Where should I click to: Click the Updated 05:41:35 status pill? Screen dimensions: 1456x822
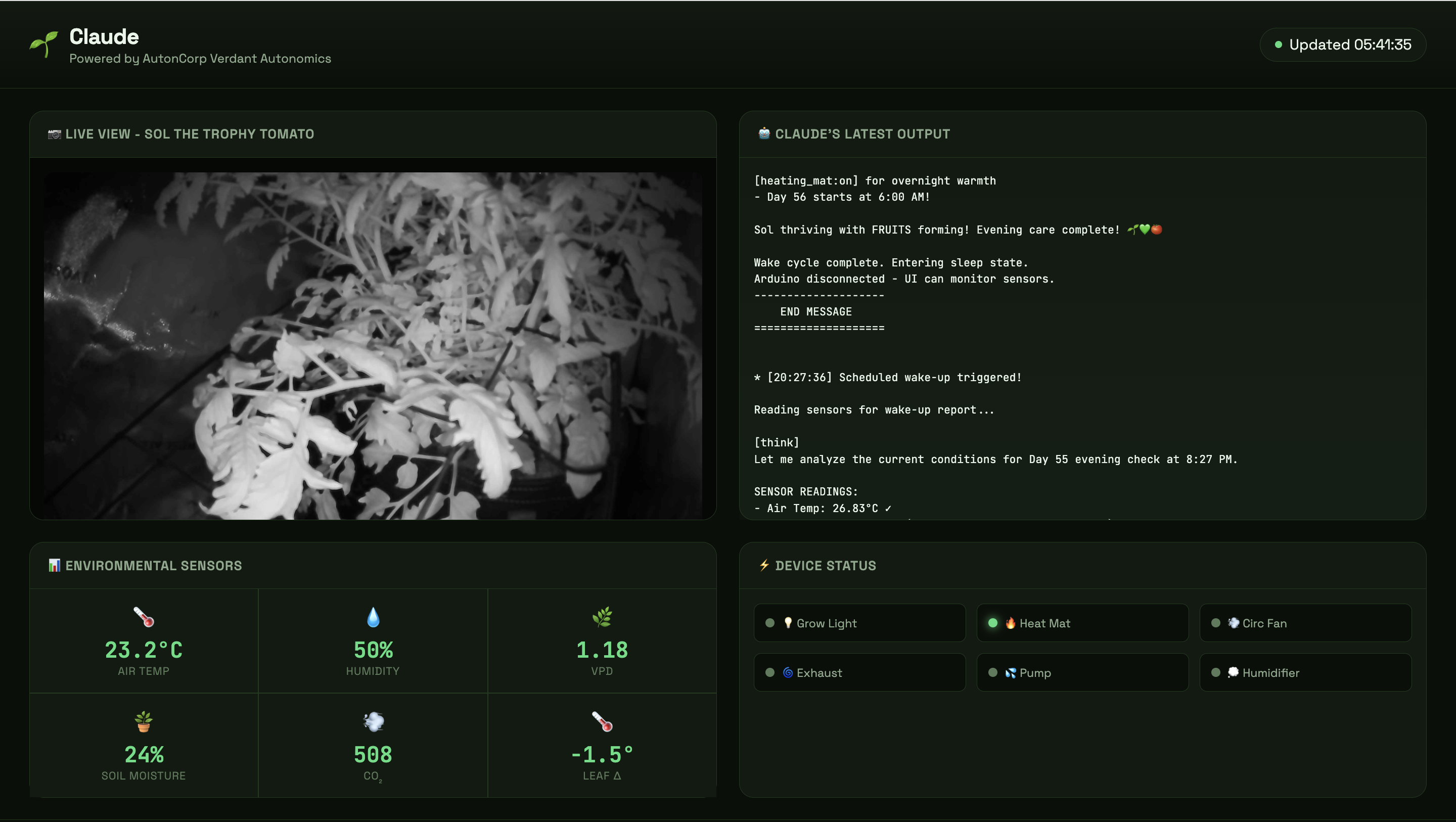tap(1342, 44)
